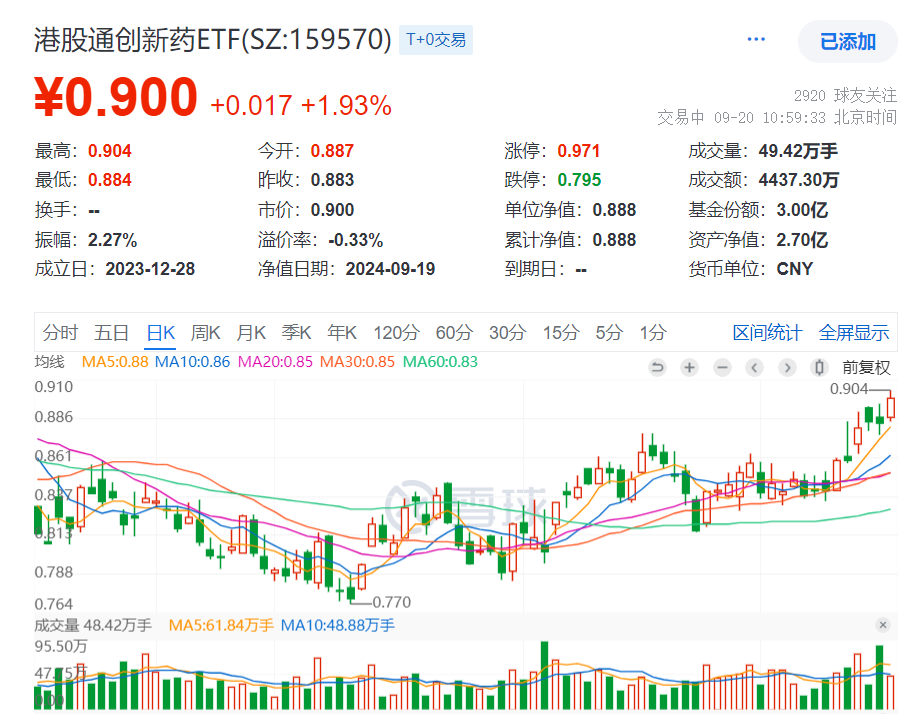The image size is (917, 714).
Task: Open 区间统计 range statistics
Action: click(x=767, y=333)
